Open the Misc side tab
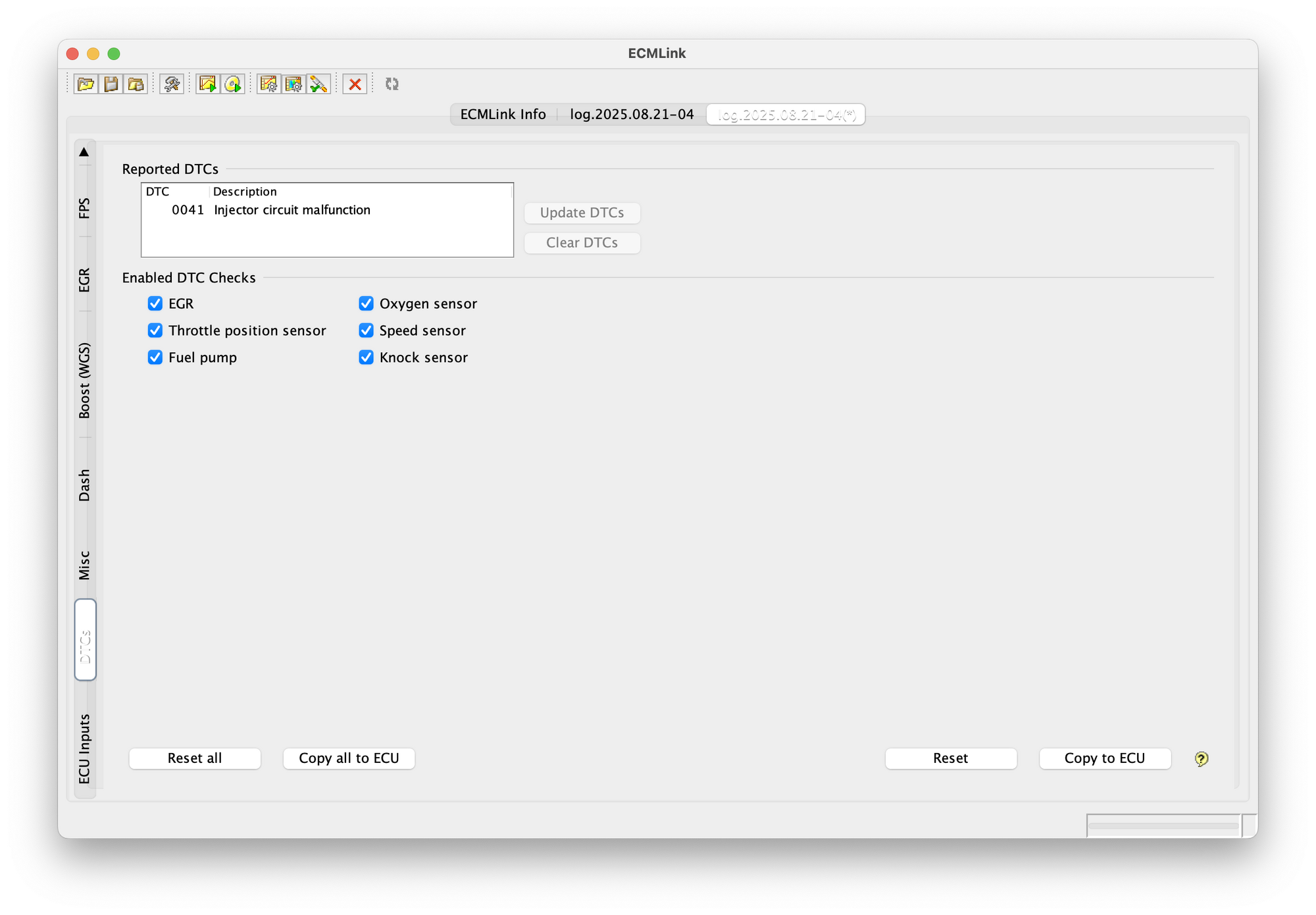 click(85, 565)
